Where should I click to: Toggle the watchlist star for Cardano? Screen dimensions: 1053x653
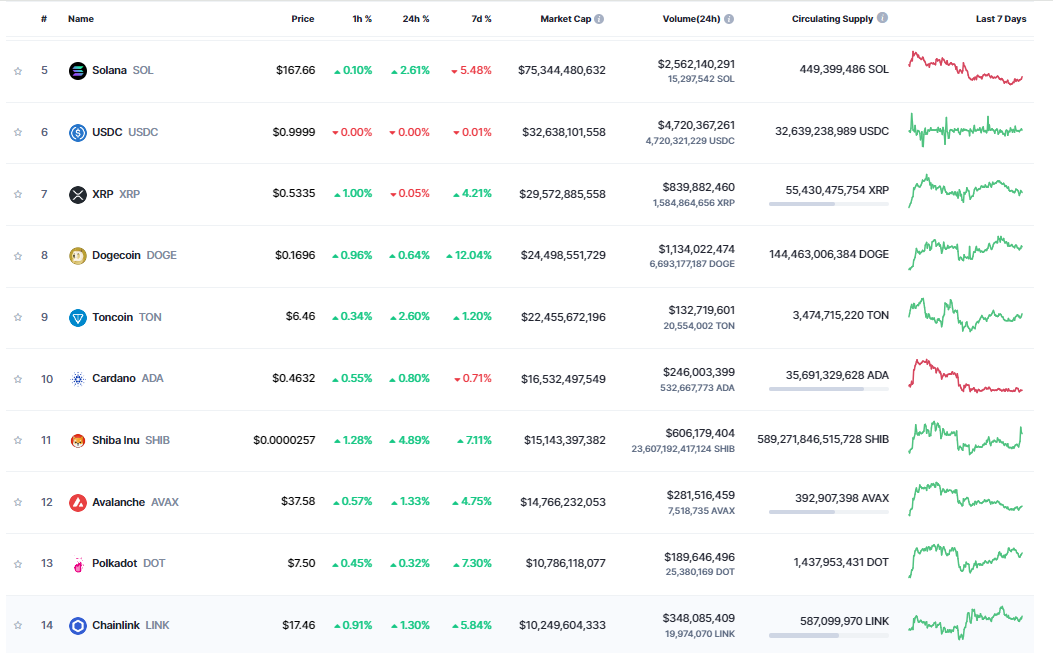(17, 378)
